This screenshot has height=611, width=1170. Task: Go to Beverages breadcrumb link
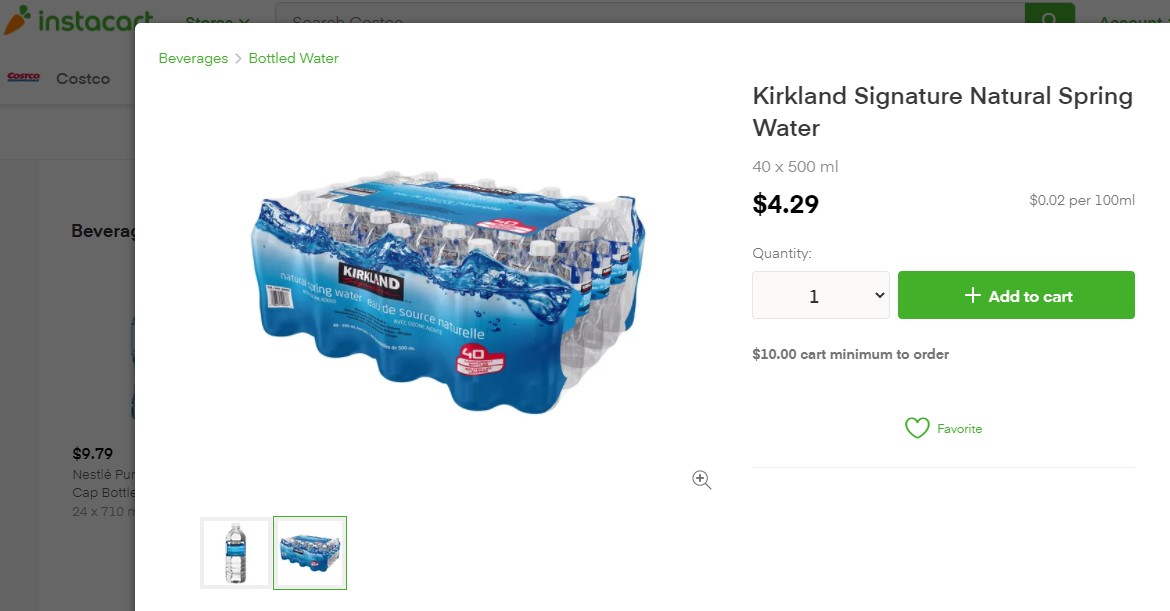pyautogui.click(x=193, y=58)
